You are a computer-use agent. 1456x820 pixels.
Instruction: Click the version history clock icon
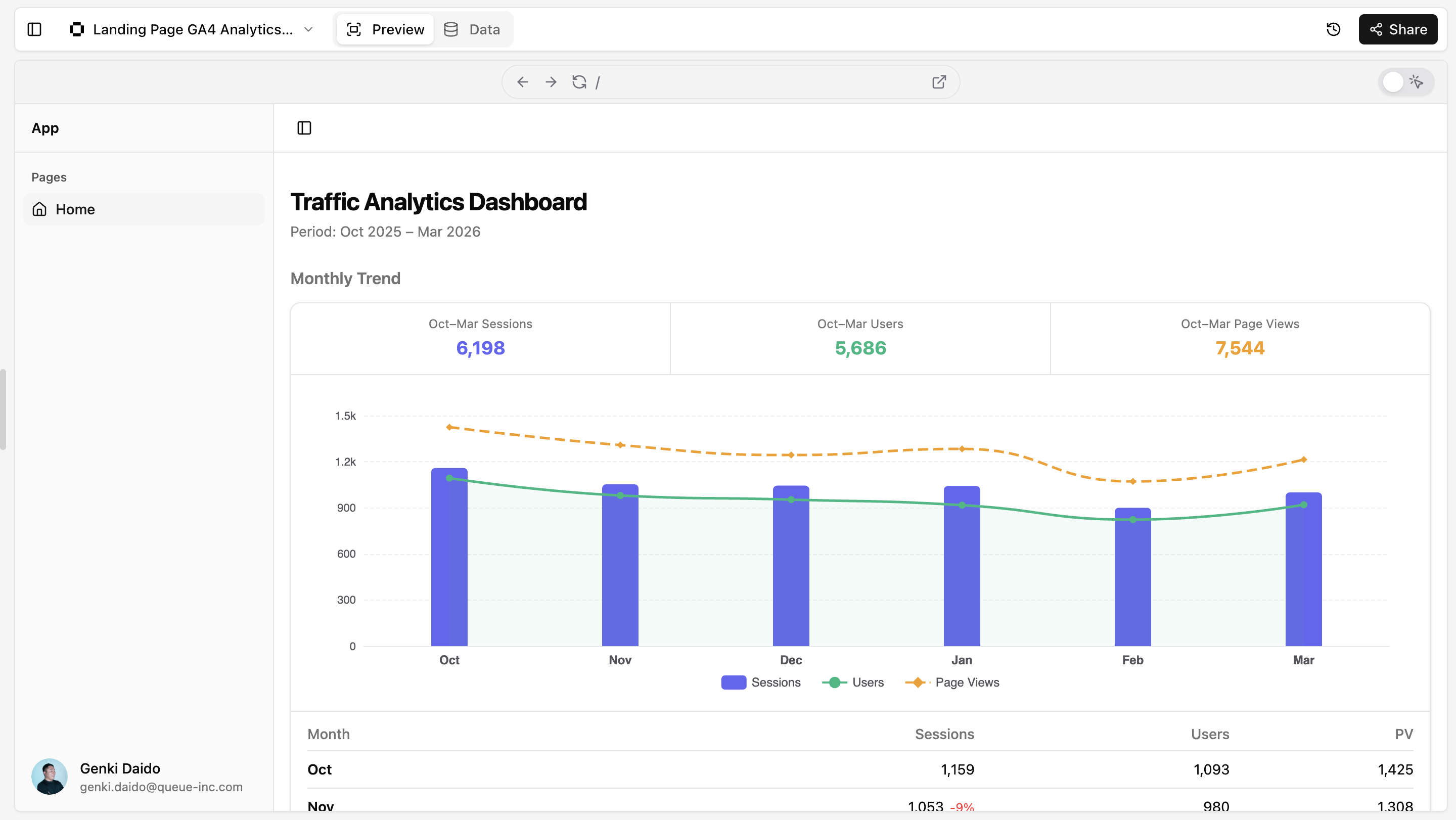point(1333,29)
